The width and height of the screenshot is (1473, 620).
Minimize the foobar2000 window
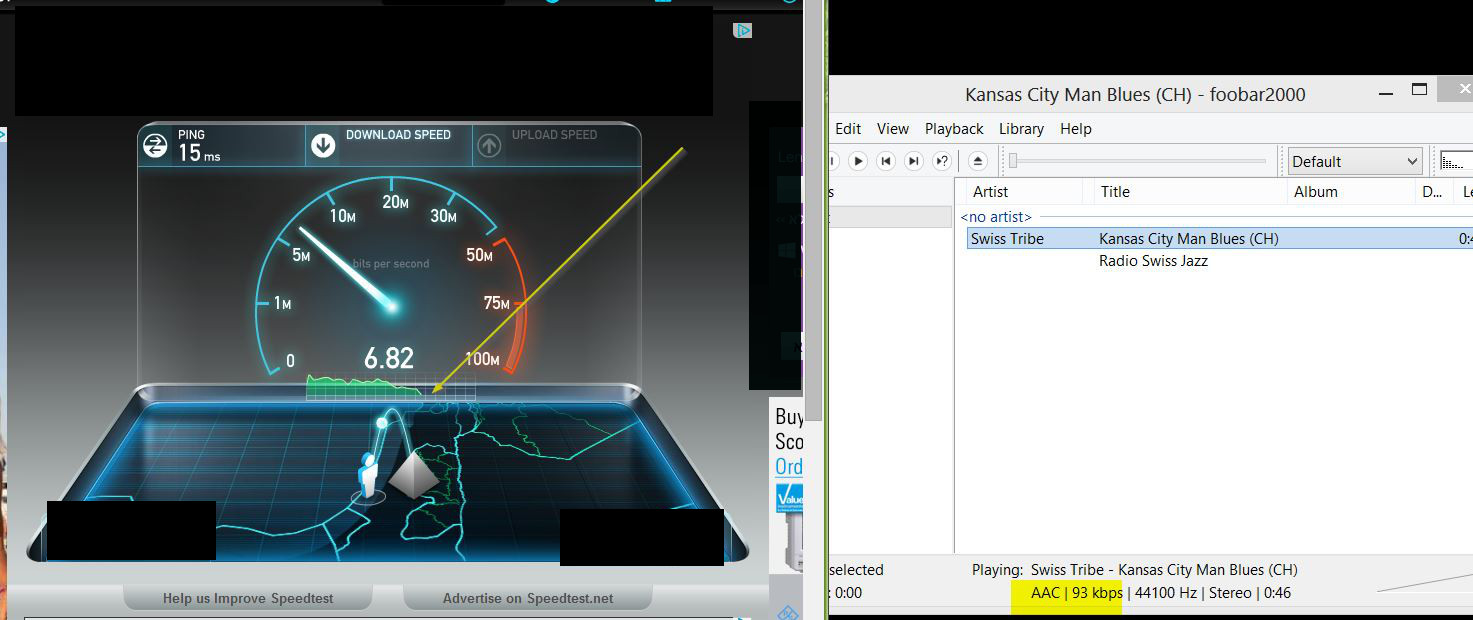1386,93
